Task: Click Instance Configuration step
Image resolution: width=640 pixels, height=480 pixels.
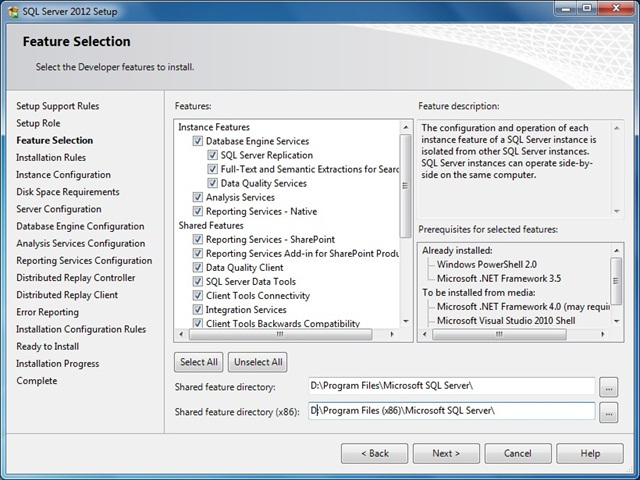Action: 63,175
